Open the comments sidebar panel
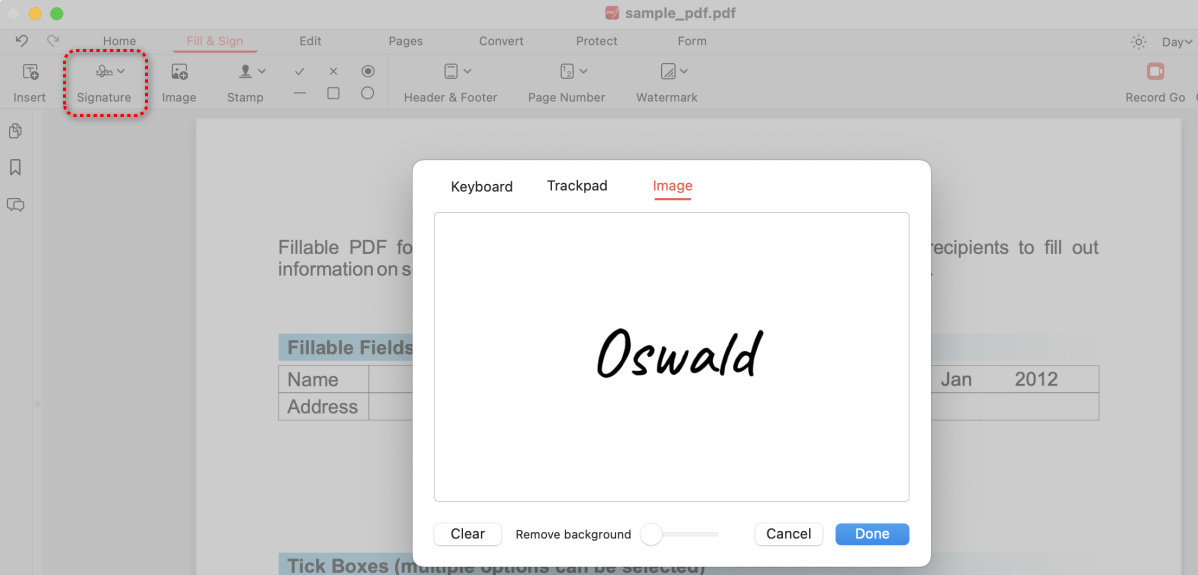The image size is (1198, 575). 15,204
